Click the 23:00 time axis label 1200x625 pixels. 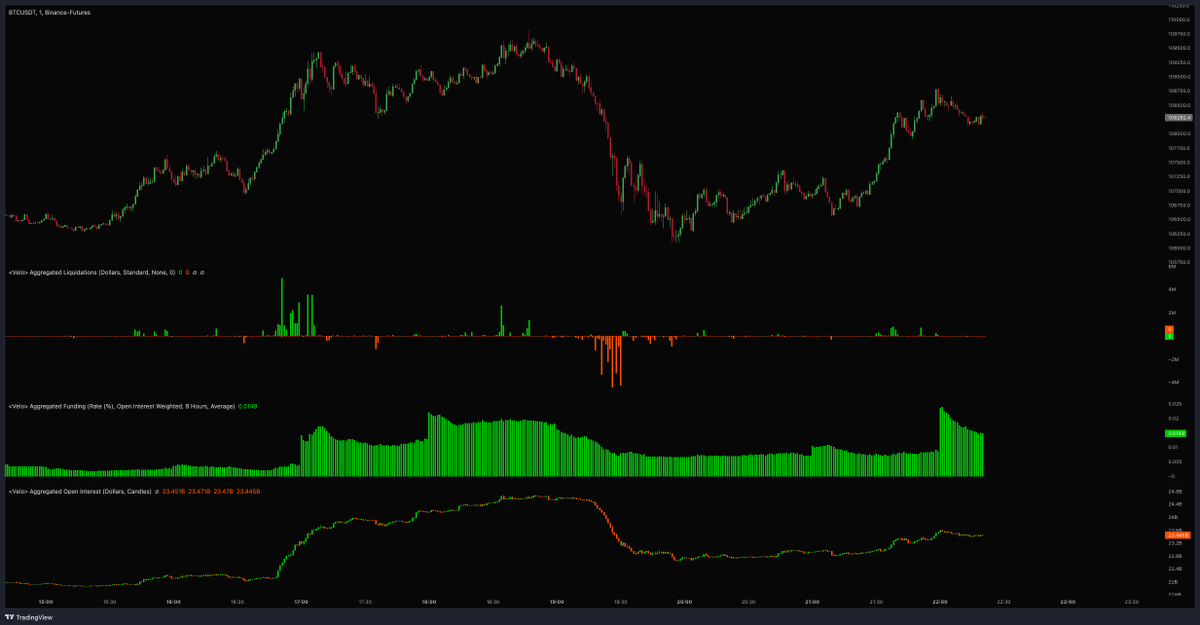click(1068, 602)
